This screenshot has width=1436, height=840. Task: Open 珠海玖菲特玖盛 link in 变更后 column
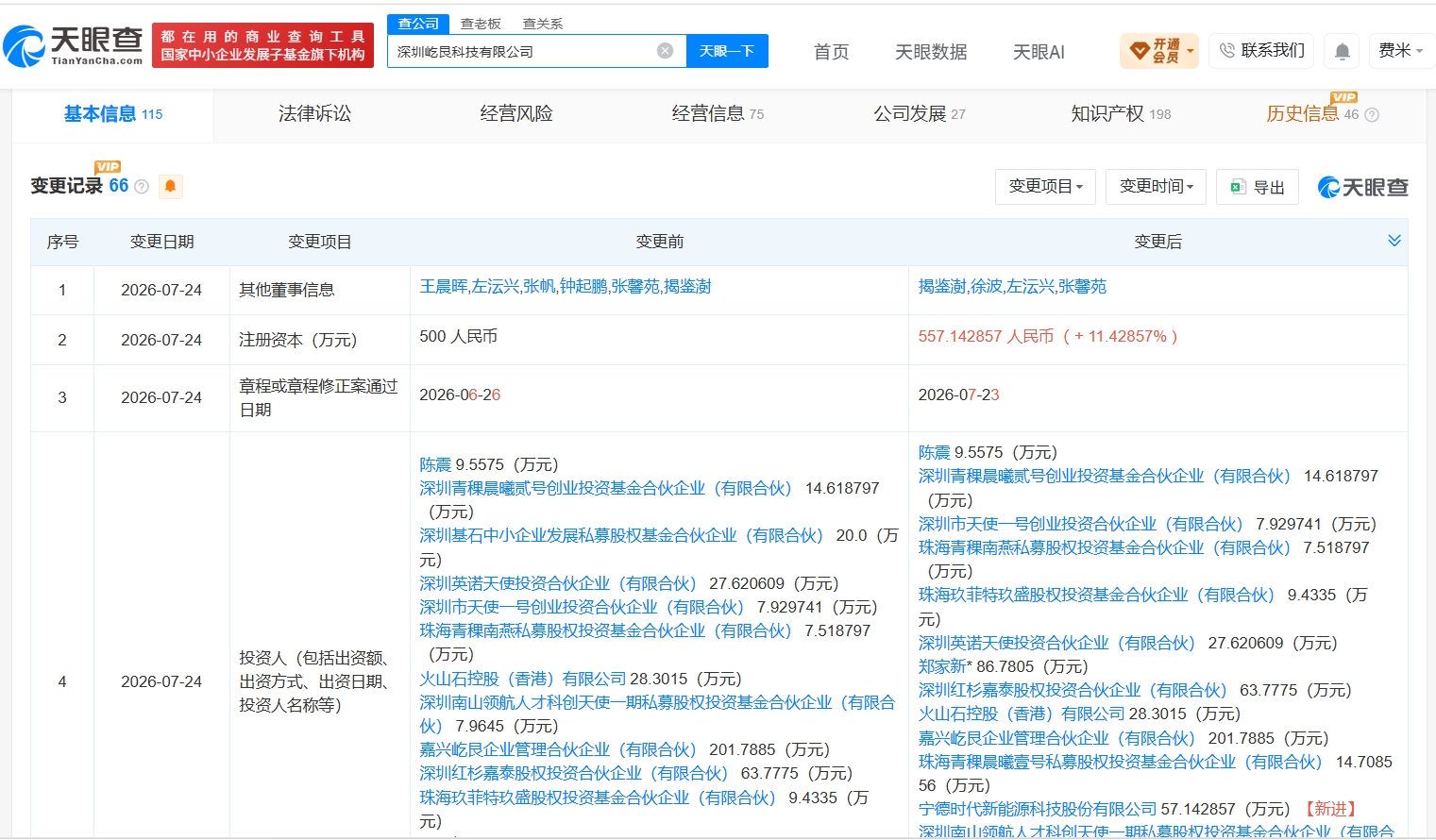(1097, 595)
